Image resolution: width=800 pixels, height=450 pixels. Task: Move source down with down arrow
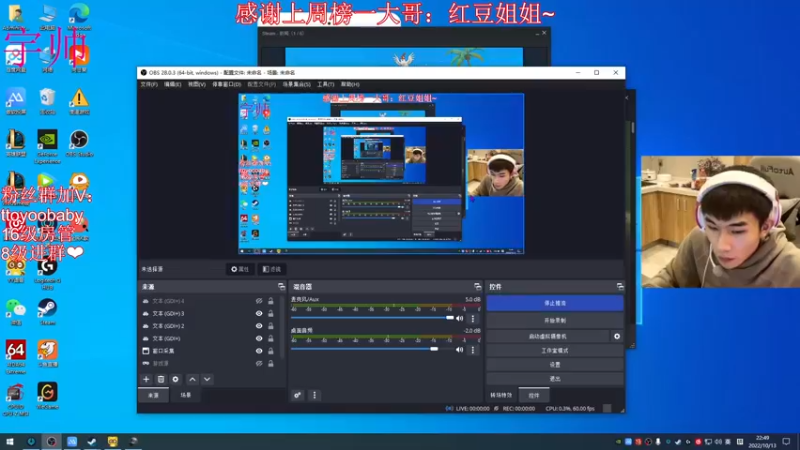[207, 379]
